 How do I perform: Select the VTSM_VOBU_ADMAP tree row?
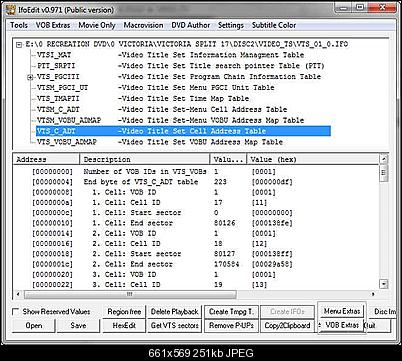coord(170,120)
